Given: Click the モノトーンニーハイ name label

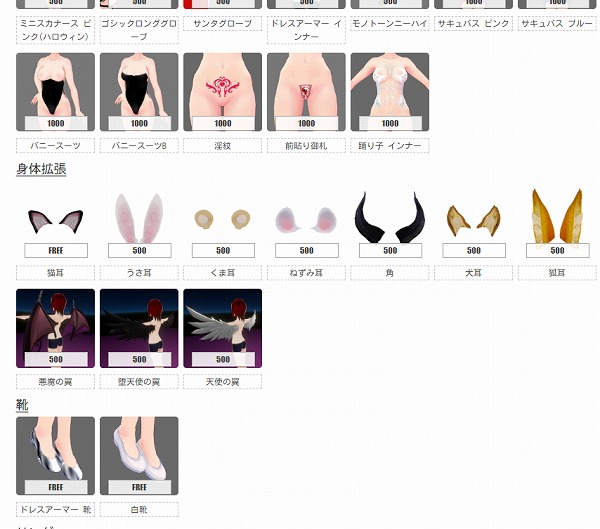Looking at the screenshot, I should [x=390, y=23].
